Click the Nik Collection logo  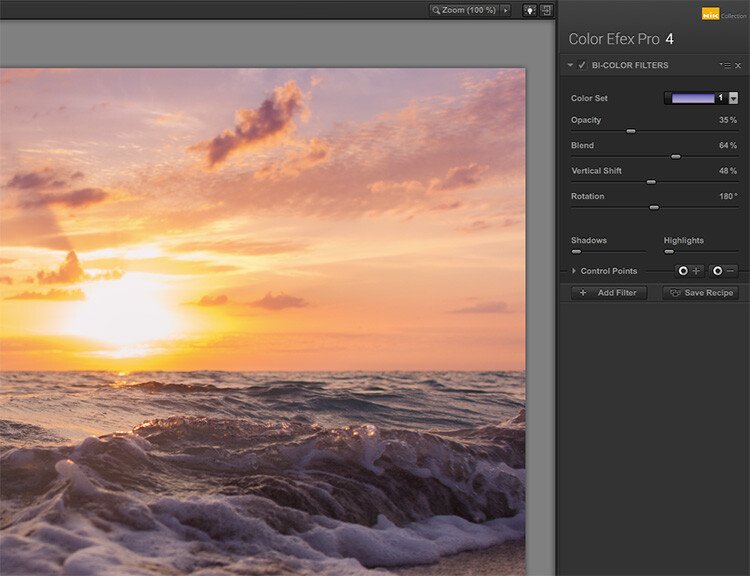[711, 14]
